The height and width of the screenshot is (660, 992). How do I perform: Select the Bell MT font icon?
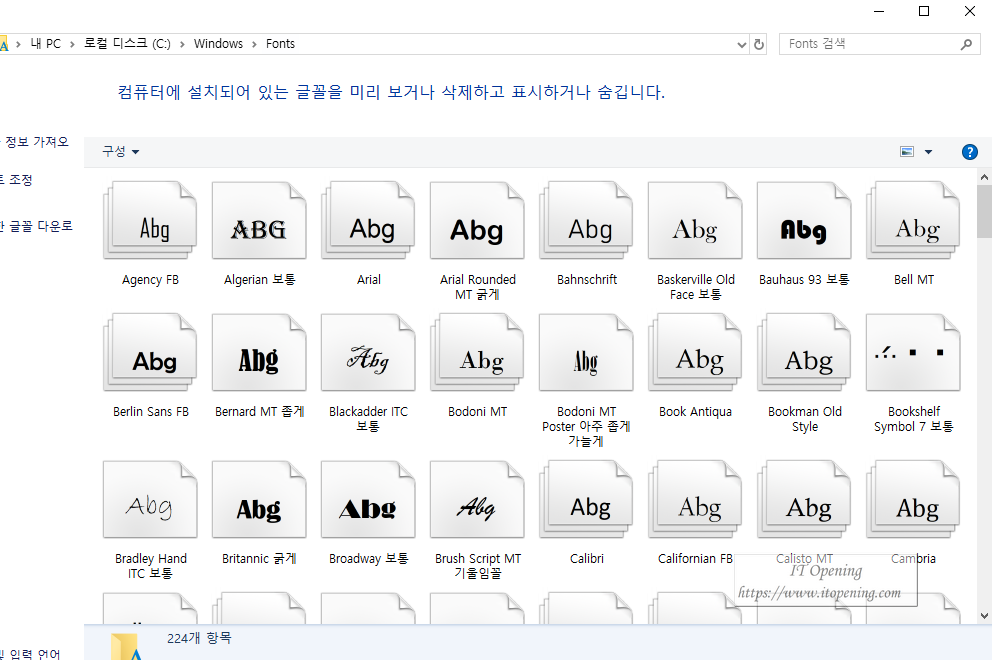coord(913,220)
